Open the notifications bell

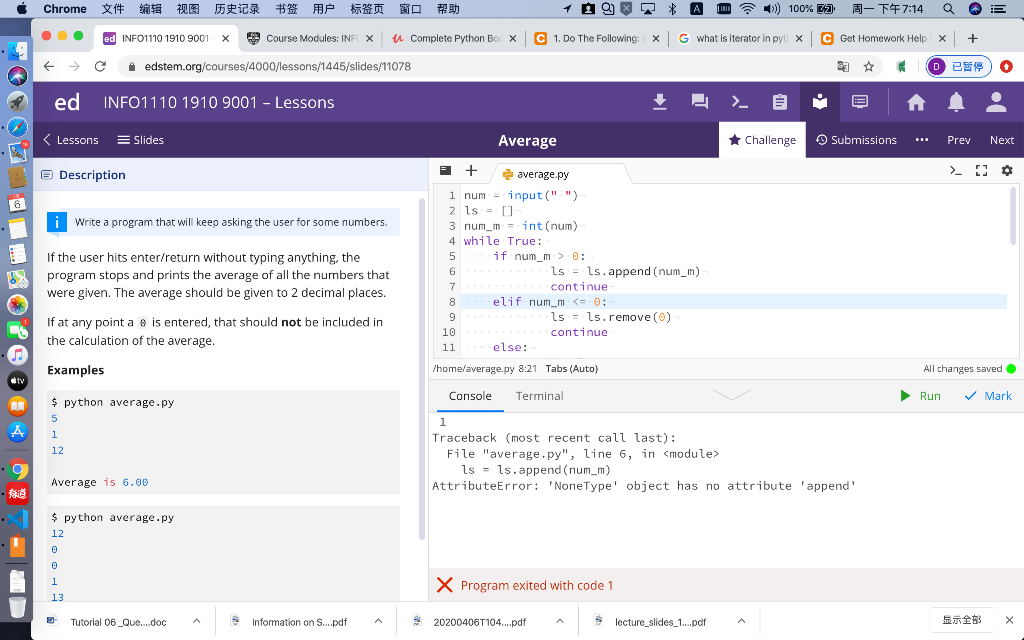[956, 102]
